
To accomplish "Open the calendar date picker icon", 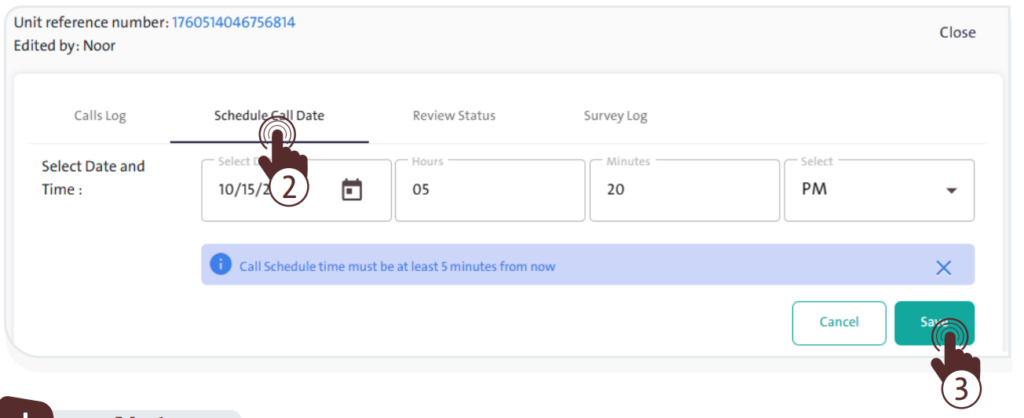I will click(x=351, y=190).
